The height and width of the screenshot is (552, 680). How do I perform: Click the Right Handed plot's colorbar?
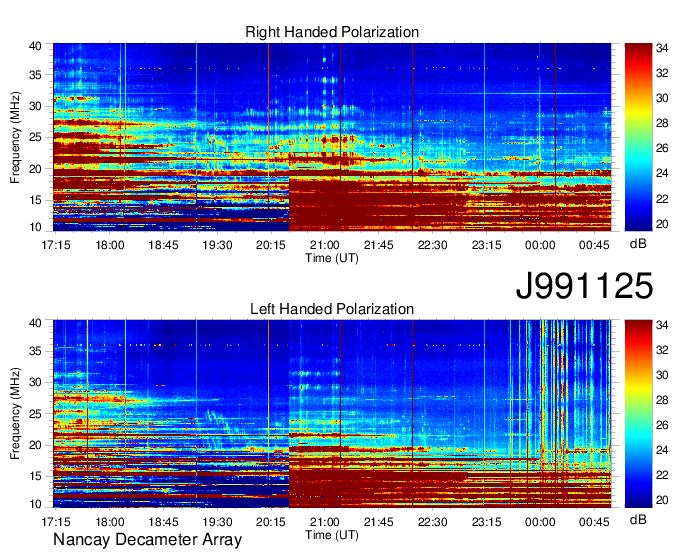point(638,137)
